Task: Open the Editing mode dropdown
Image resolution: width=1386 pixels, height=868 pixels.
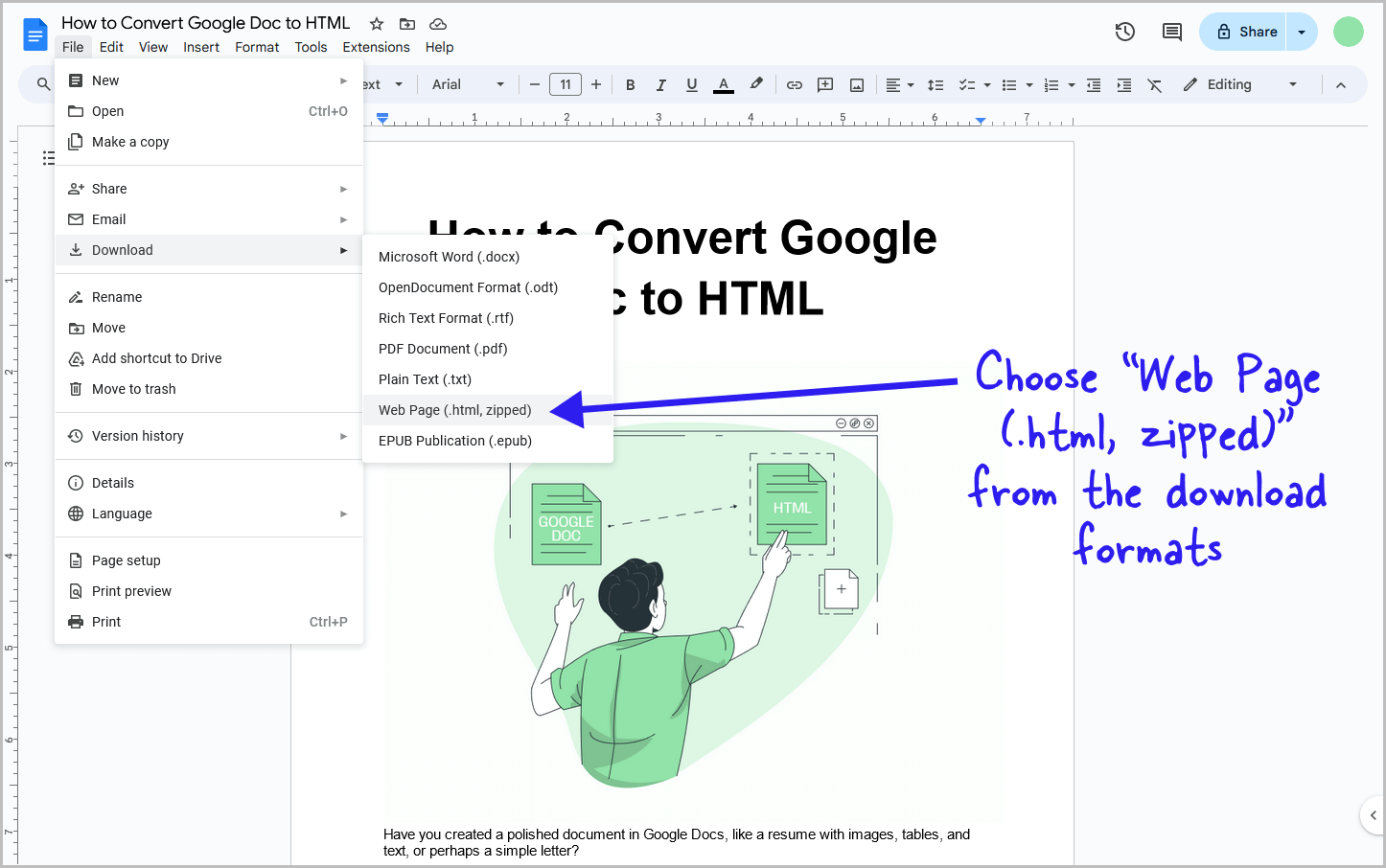Action: pyautogui.click(x=1240, y=84)
